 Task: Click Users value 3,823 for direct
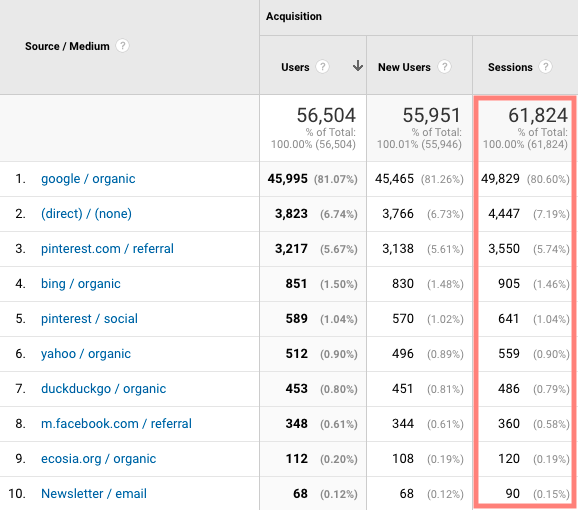pos(291,214)
